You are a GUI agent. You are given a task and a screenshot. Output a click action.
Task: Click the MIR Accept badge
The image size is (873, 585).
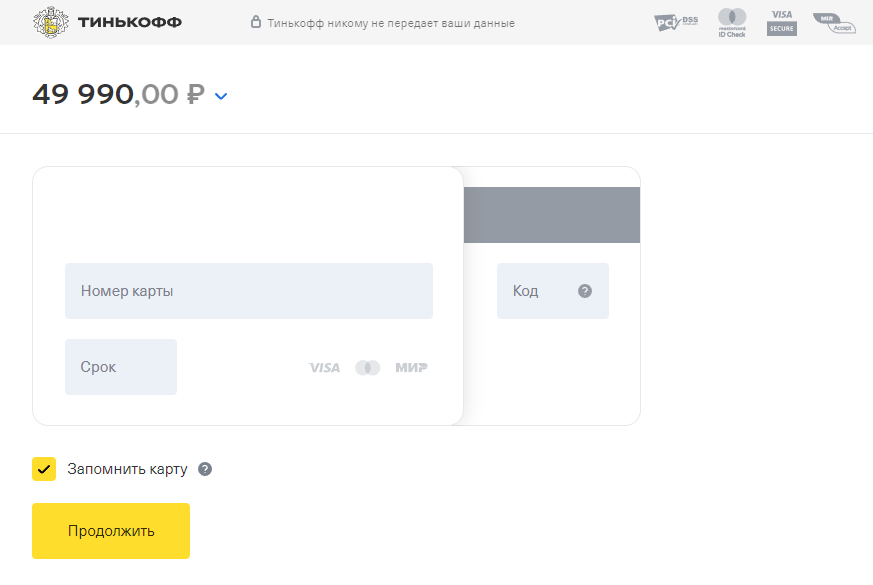(x=833, y=22)
